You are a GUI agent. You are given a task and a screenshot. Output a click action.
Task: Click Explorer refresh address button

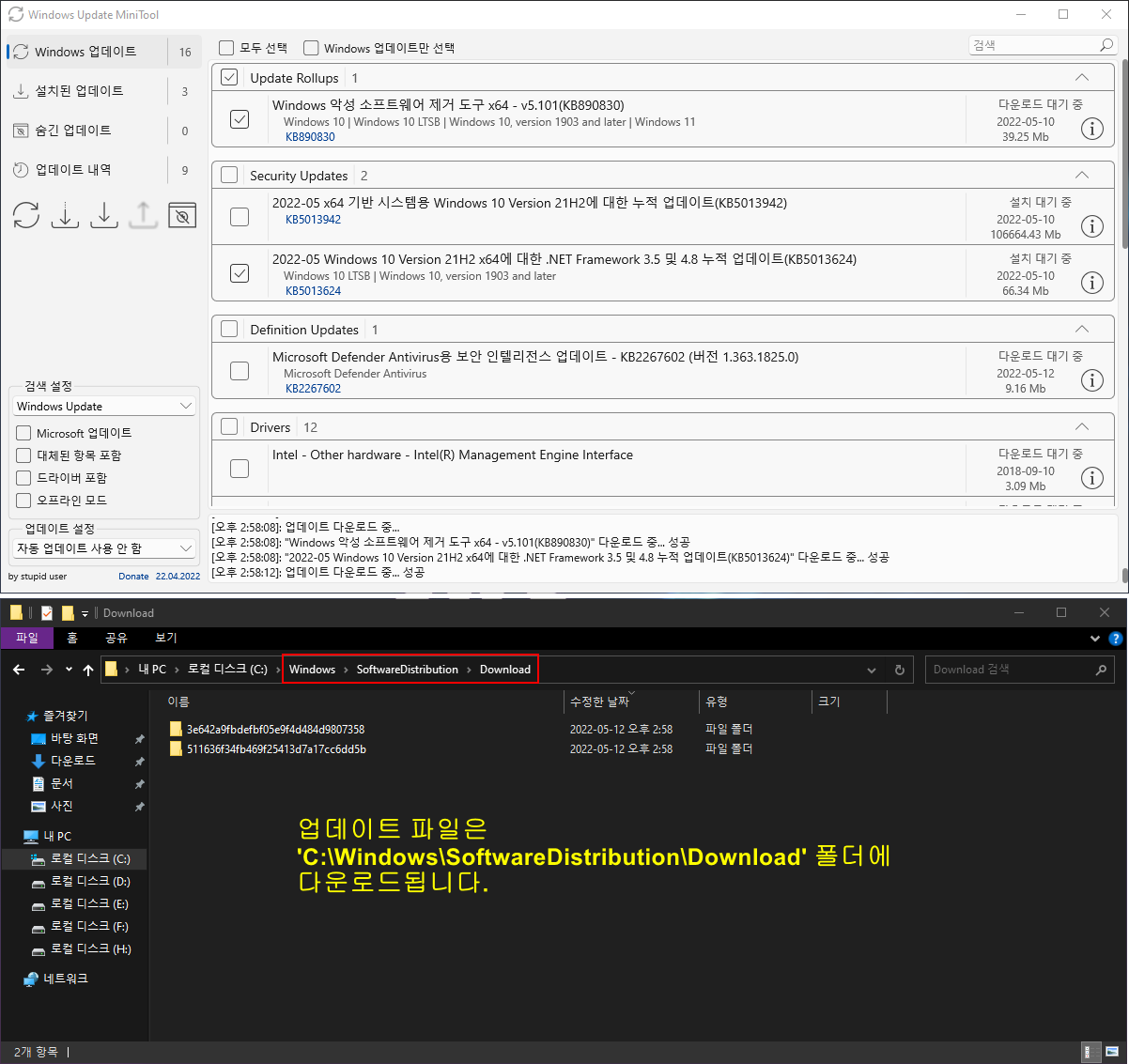[x=899, y=670]
